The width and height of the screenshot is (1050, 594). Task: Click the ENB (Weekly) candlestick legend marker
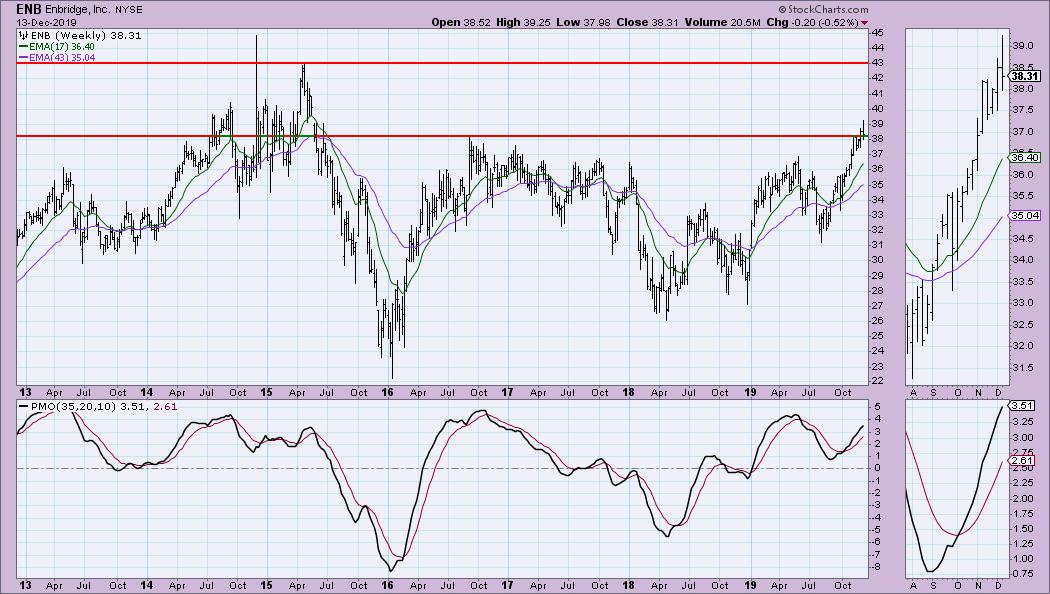(x=23, y=33)
